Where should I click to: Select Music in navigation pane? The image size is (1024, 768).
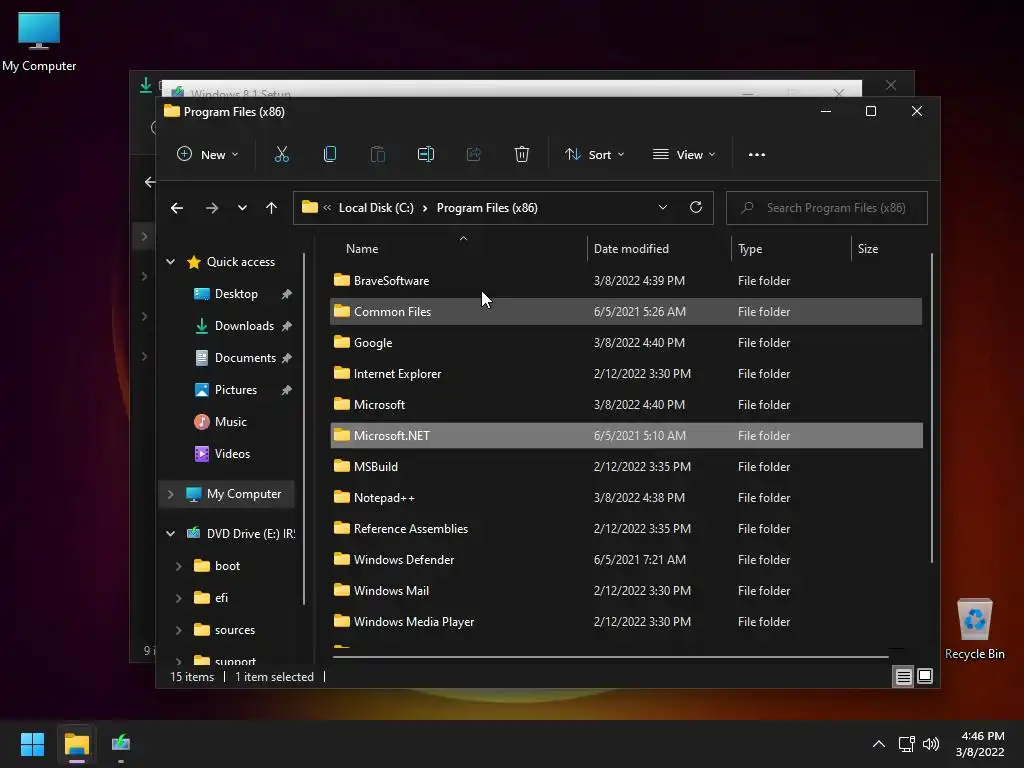pos(231,422)
